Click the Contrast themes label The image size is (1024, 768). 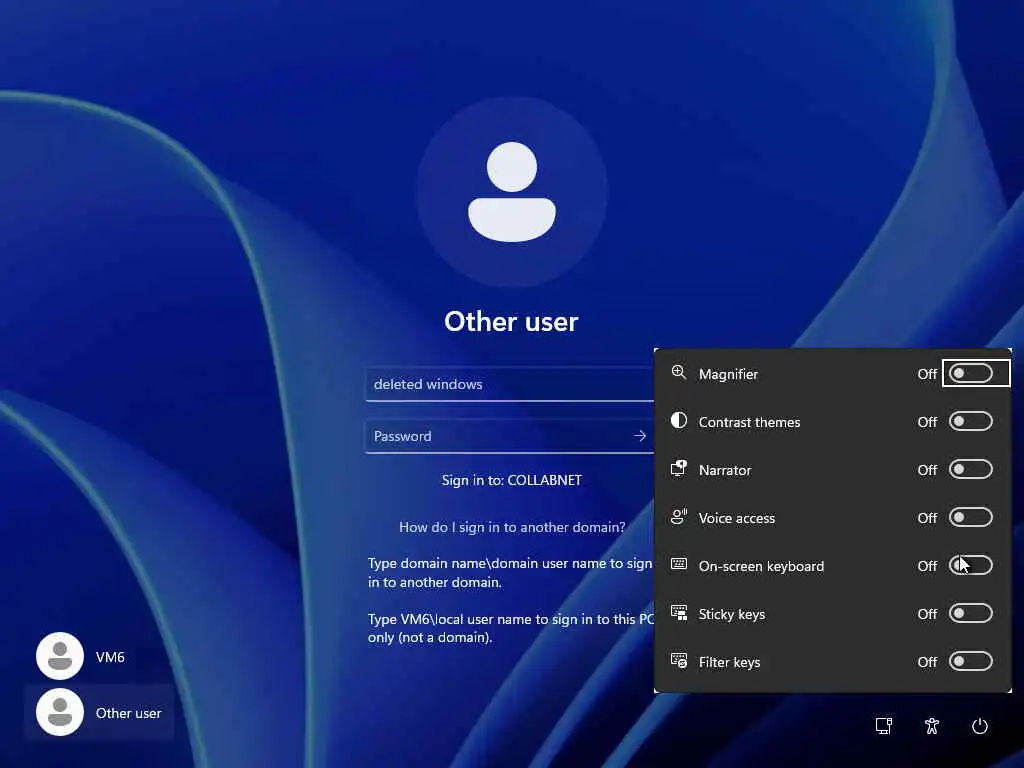749,422
